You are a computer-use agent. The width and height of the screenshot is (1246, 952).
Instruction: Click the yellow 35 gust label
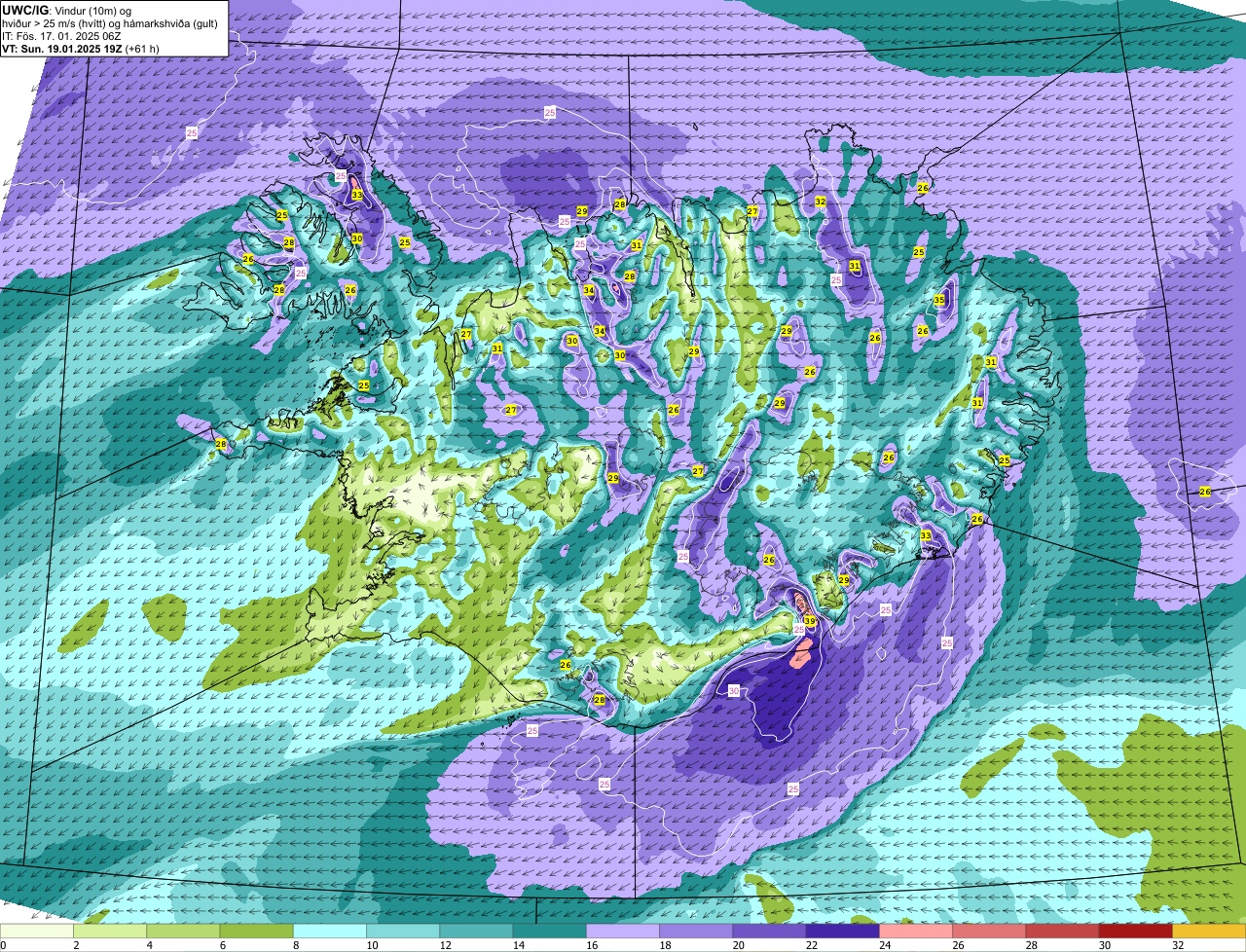[x=939, y=300]
